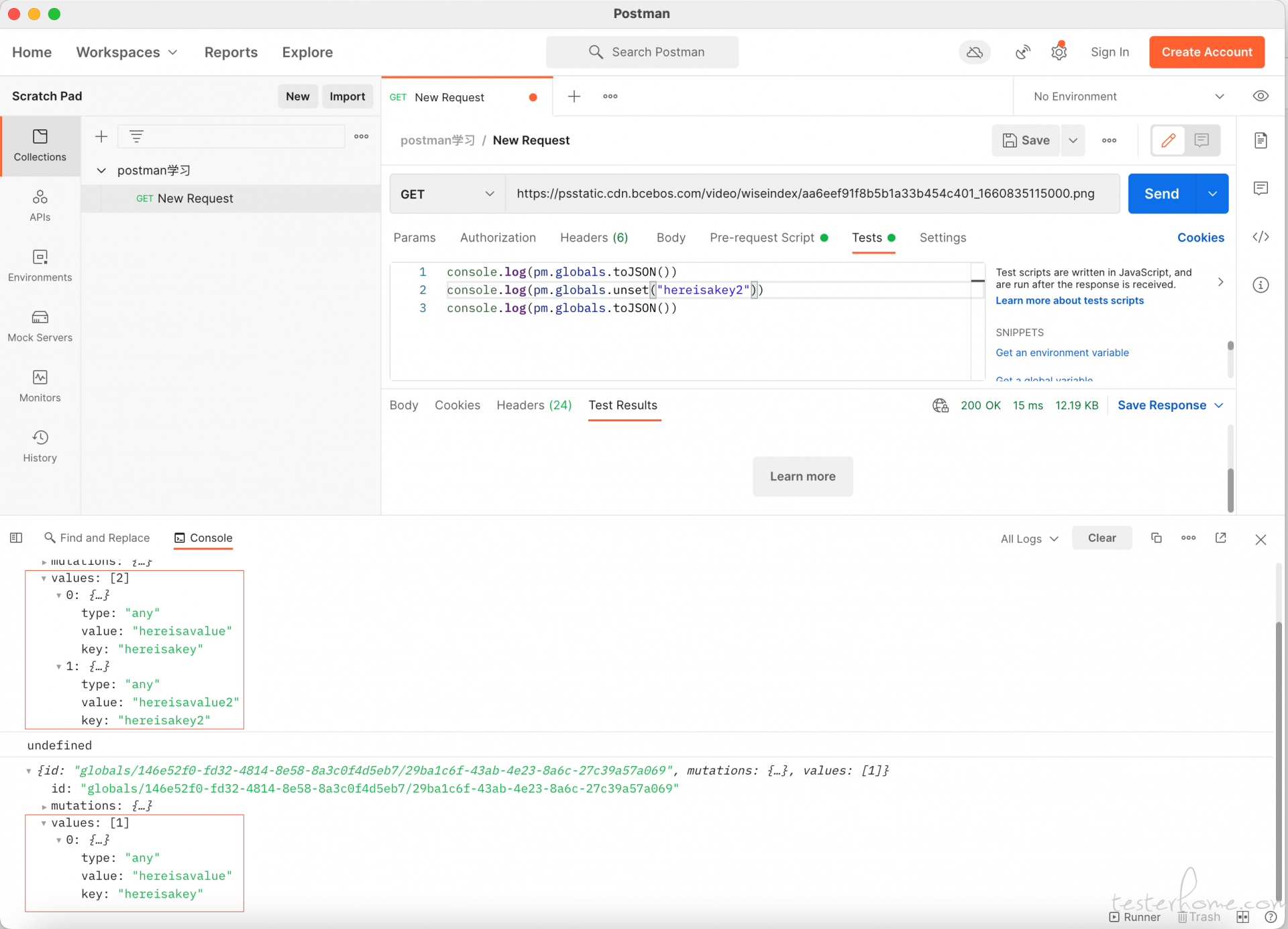The width and height of the screenshot is (1288, 929).
Task: Open the Send button dropdown arrow
Action: (x=1212, y=194)
